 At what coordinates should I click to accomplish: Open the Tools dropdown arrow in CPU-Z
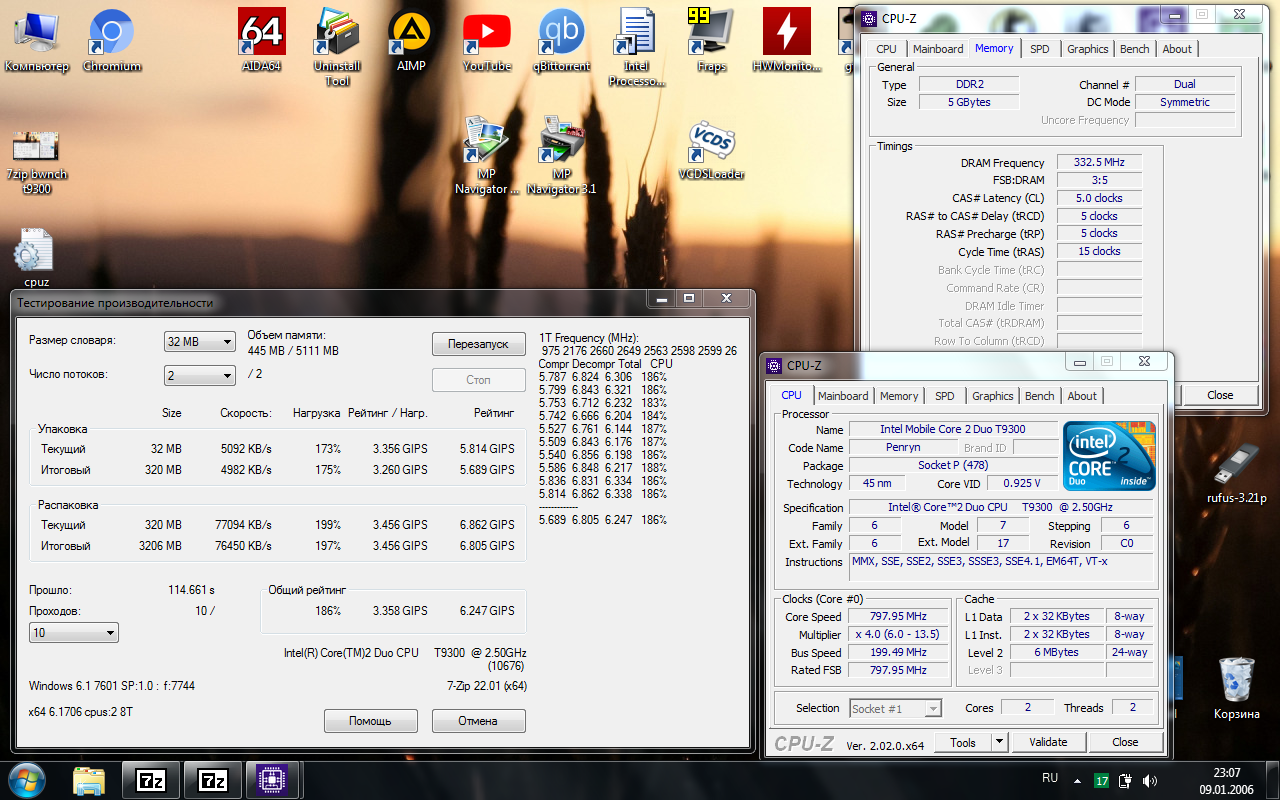point(999,742)
